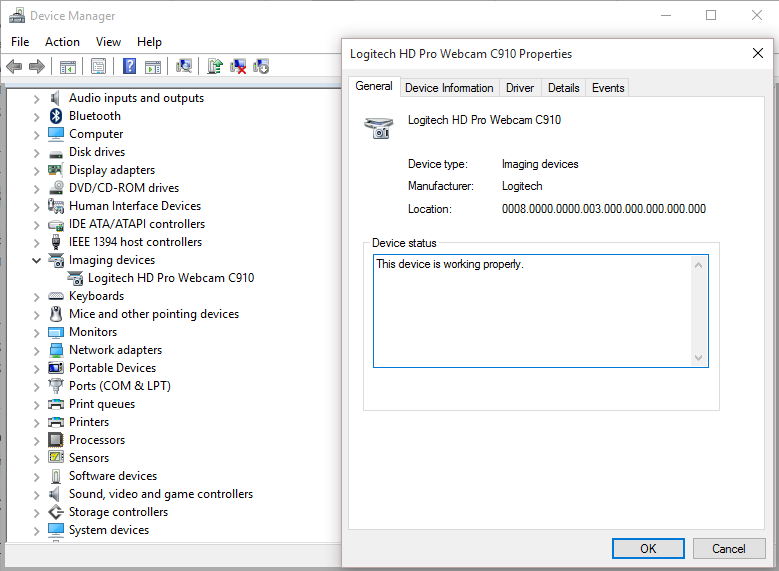Minimize the Device Manager window
The width and height of the screenshot is (779, 571).
[666, 15]
